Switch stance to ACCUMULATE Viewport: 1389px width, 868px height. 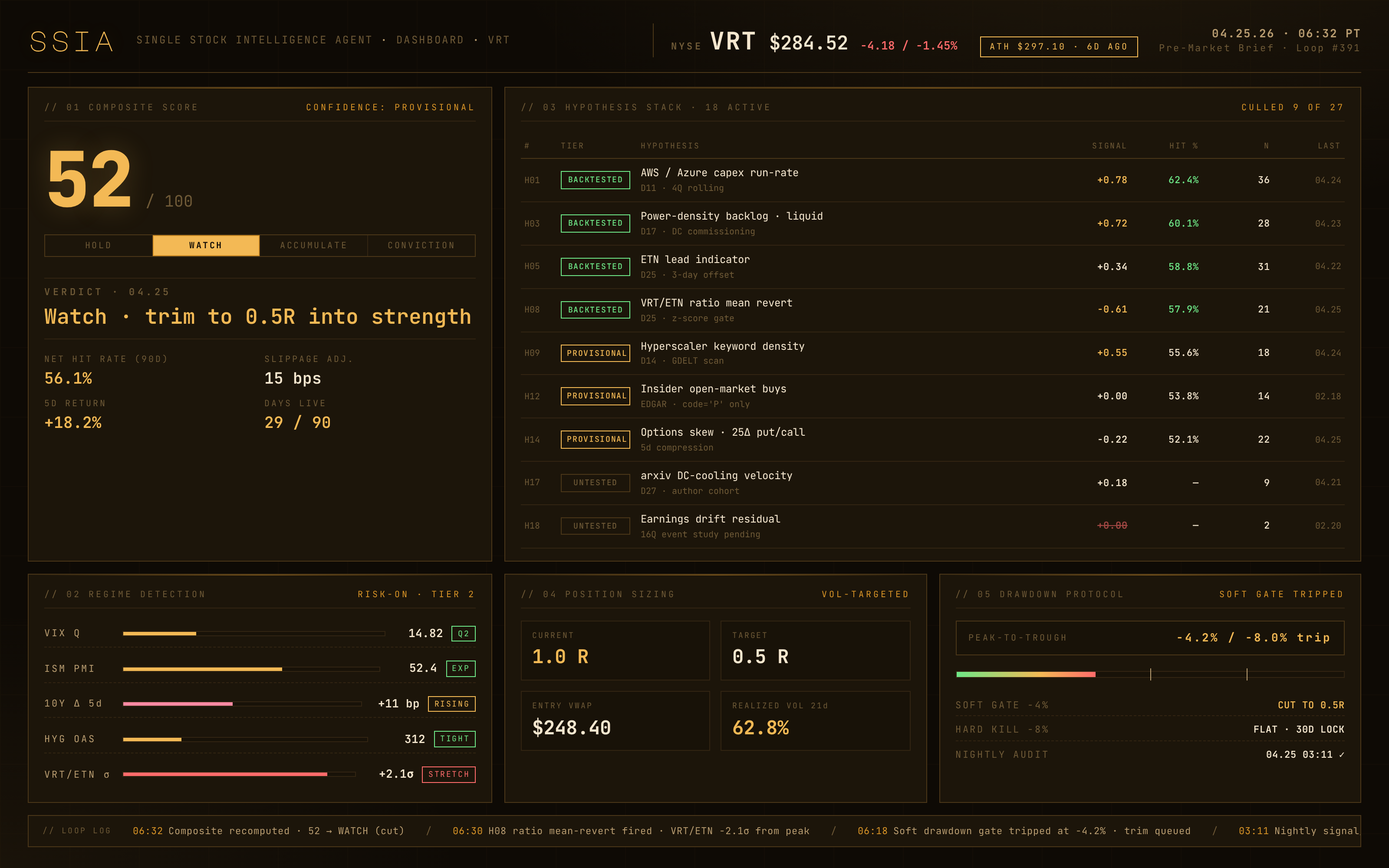pos(313,245)
